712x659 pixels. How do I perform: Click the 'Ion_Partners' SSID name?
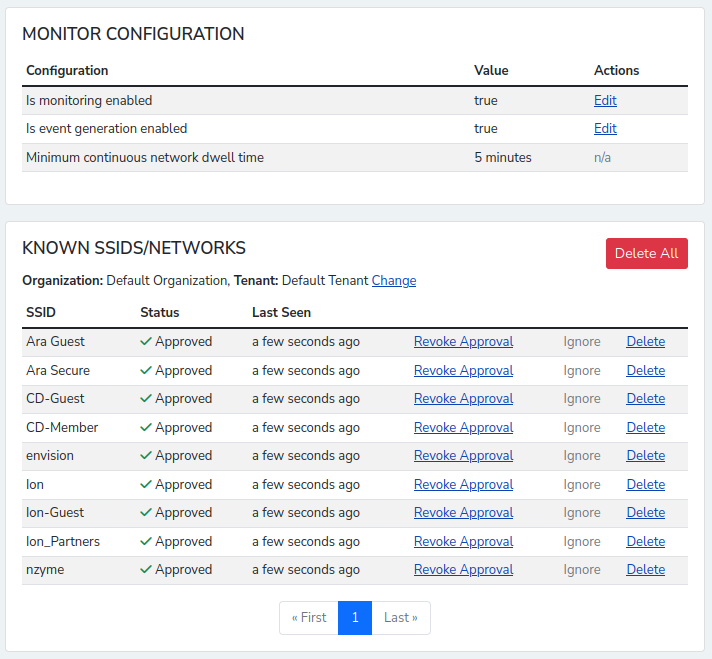[63, 542]
